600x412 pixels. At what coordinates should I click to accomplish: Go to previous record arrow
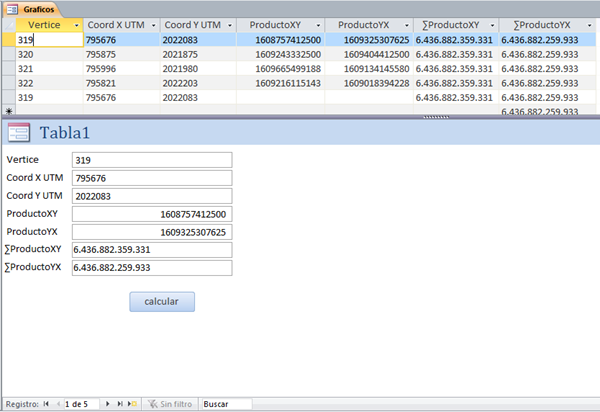point(57,404)
